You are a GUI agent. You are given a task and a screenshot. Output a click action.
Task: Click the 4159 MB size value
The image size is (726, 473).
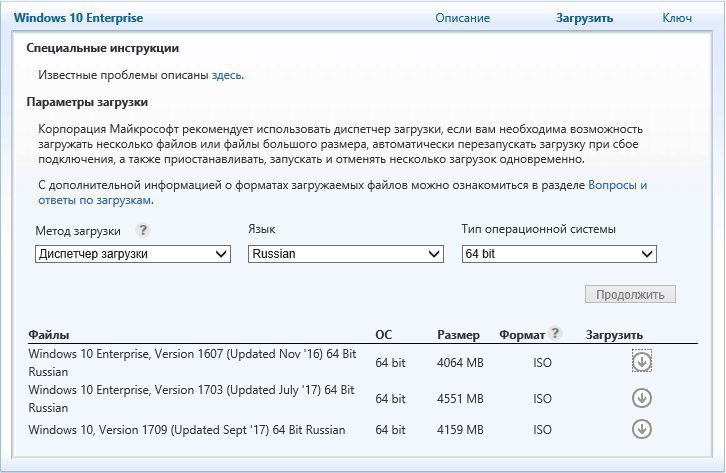click(460, 429)
